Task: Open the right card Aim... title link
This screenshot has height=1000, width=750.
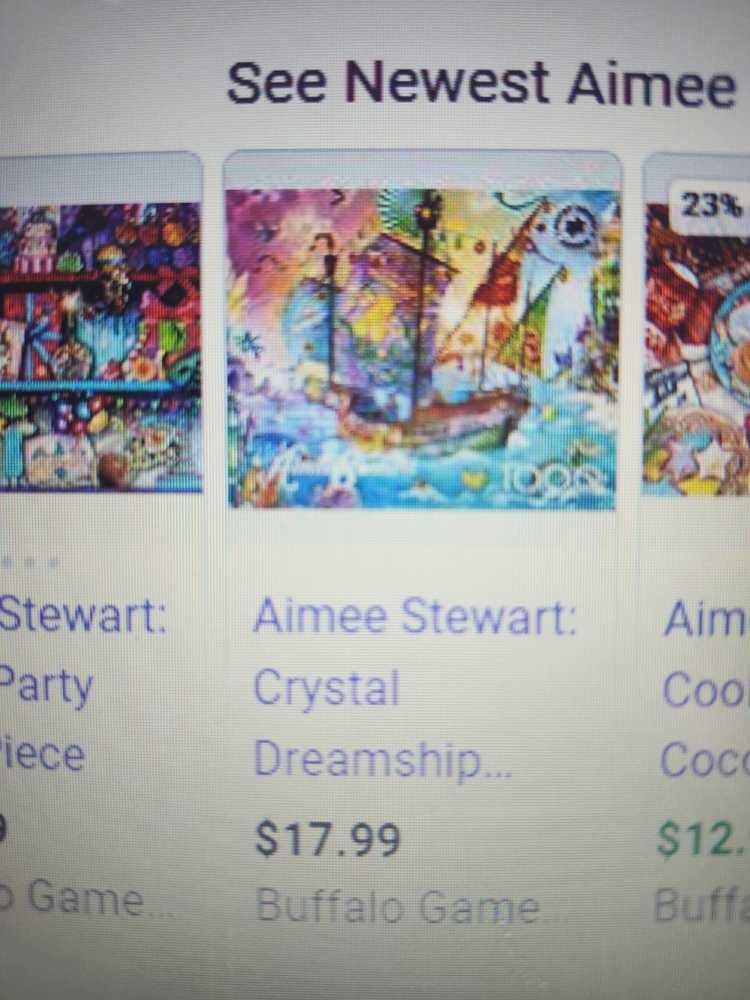Action: tap(707, 619)
